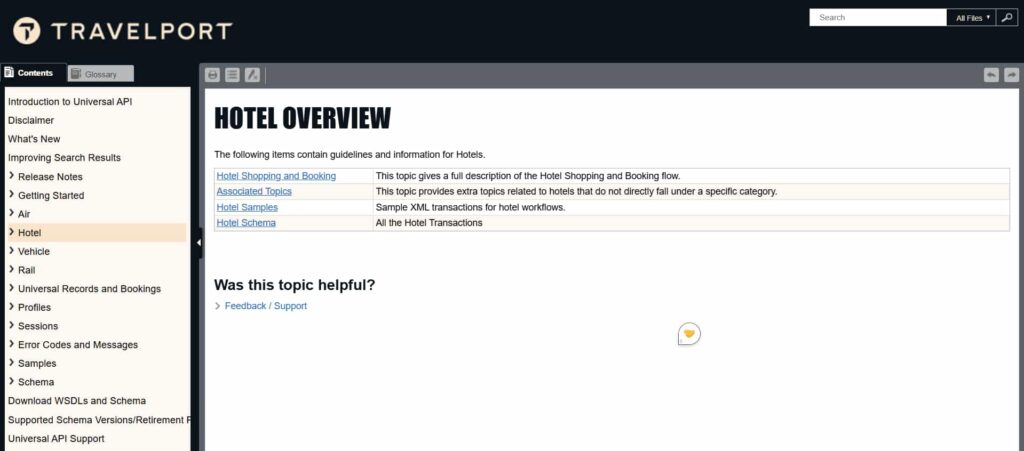Select the Schema label in contents
The width and height of the screenshot is (1024, 451).
[x=36, y=382]
